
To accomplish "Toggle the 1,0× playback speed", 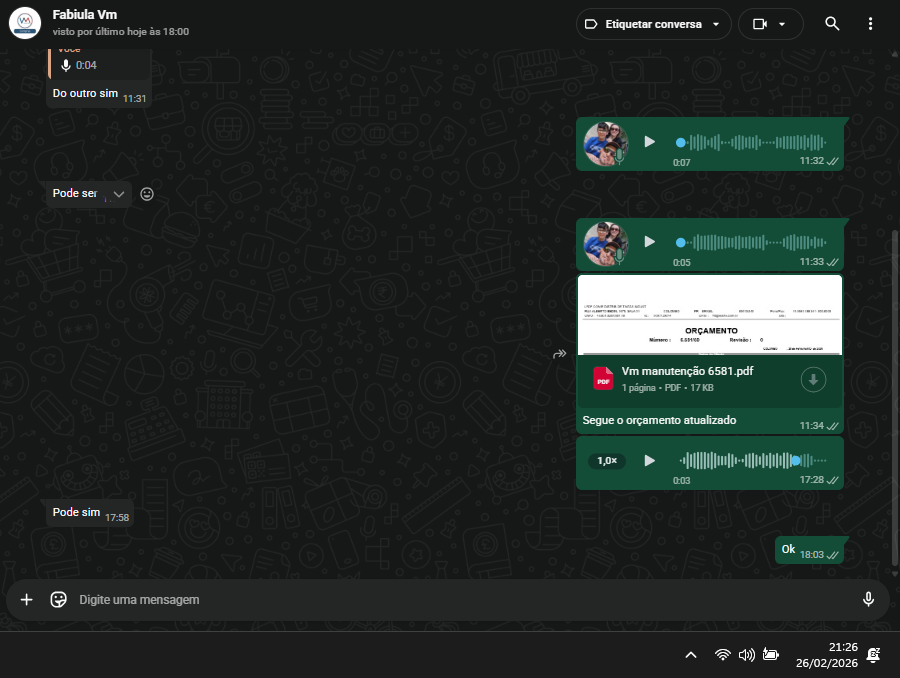I will point(607,461).
